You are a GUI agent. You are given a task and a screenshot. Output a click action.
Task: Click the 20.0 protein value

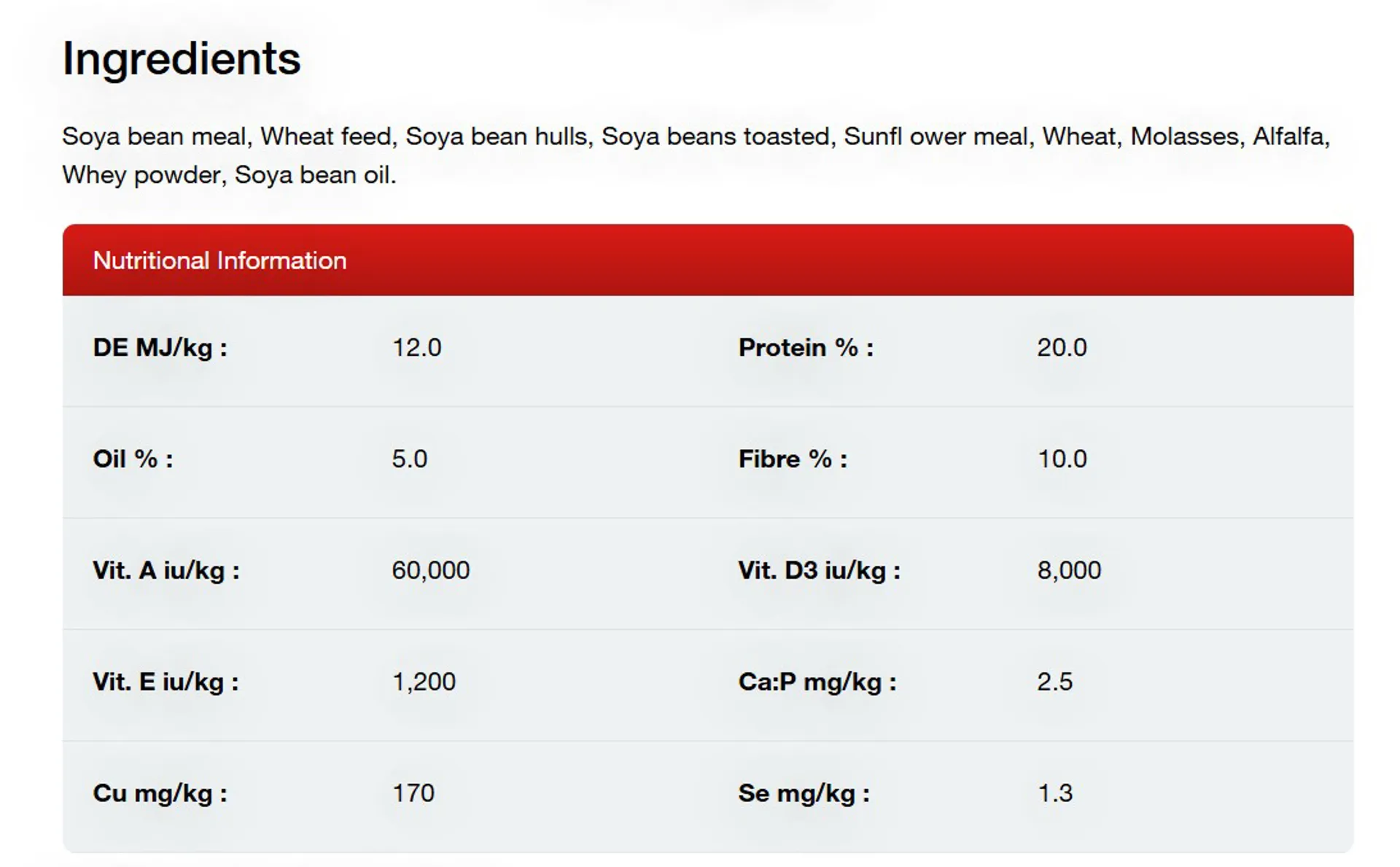[x=1062, y=348]
